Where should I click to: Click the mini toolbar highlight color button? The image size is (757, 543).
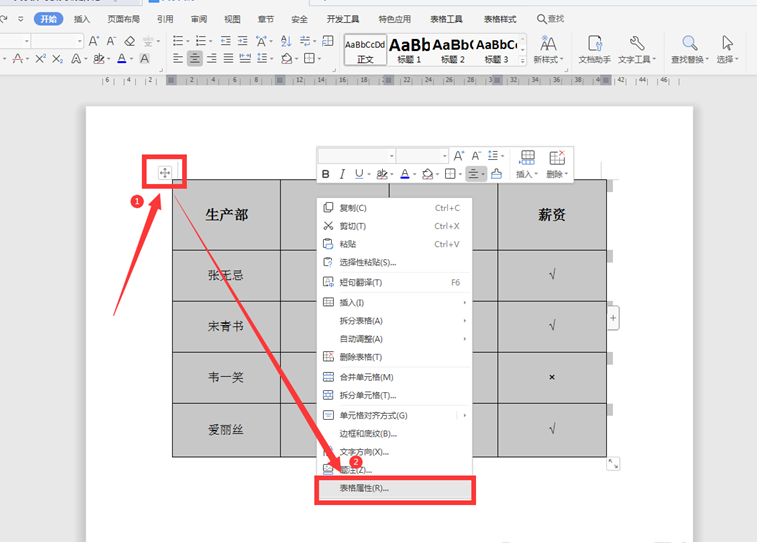[x=382, y=174]
